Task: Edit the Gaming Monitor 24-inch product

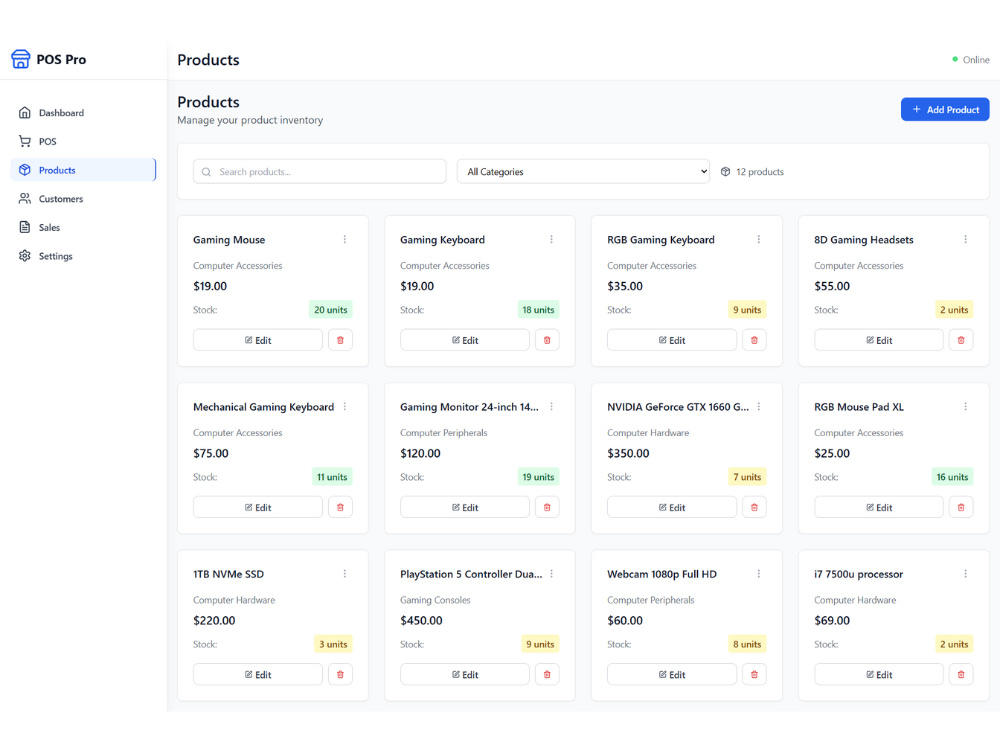Action: coord(465,507)
